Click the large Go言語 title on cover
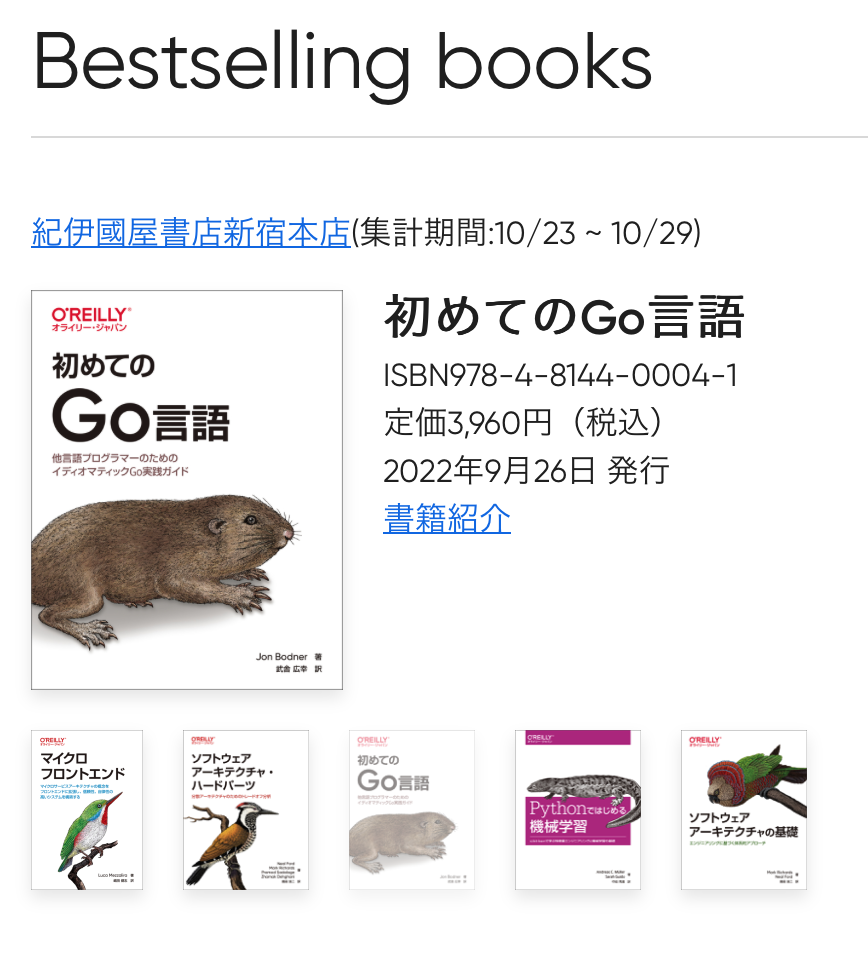Viewport: 868px width, 960px height. [x=141, y=416]
